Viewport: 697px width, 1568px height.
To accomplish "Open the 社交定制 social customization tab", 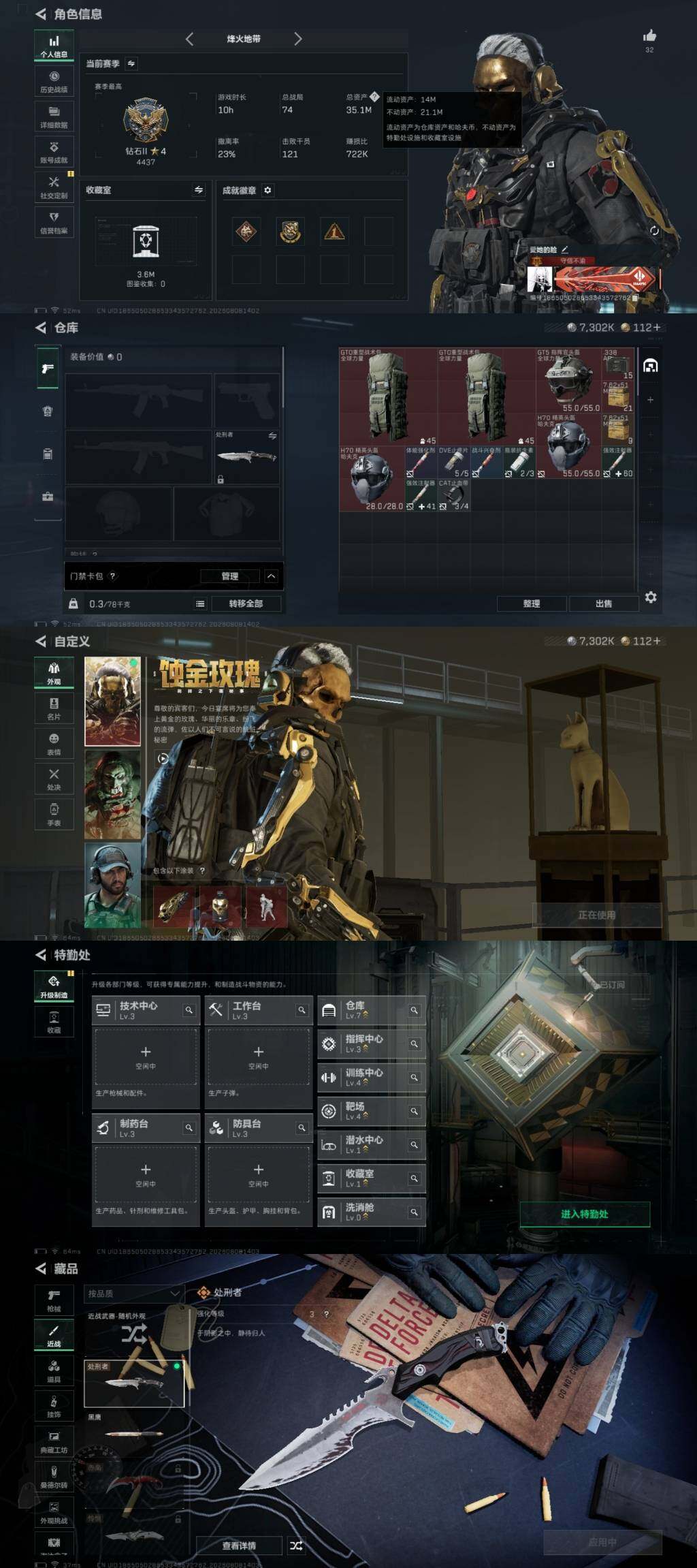I will pos(53,187).
